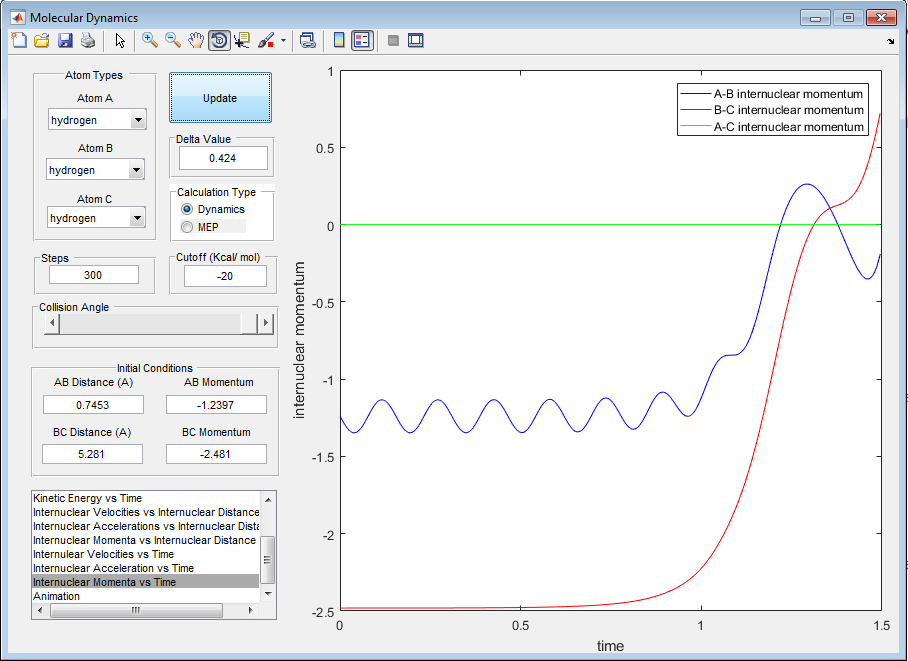
Task: Click the Brush data tool icon
Action: (266, 41)
